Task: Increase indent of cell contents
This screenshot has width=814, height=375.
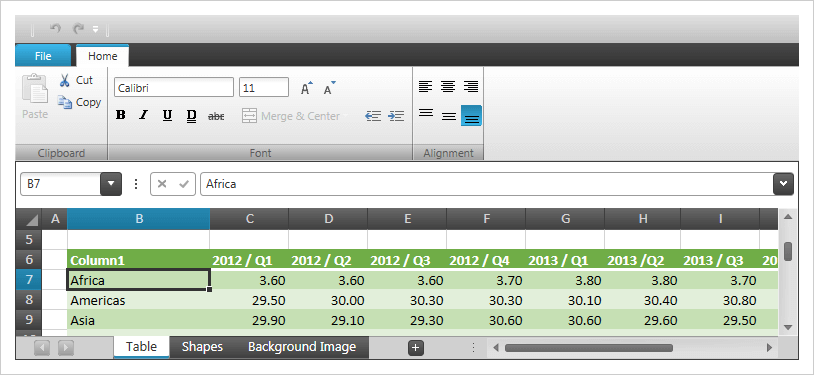Action: tap(396, 116)
